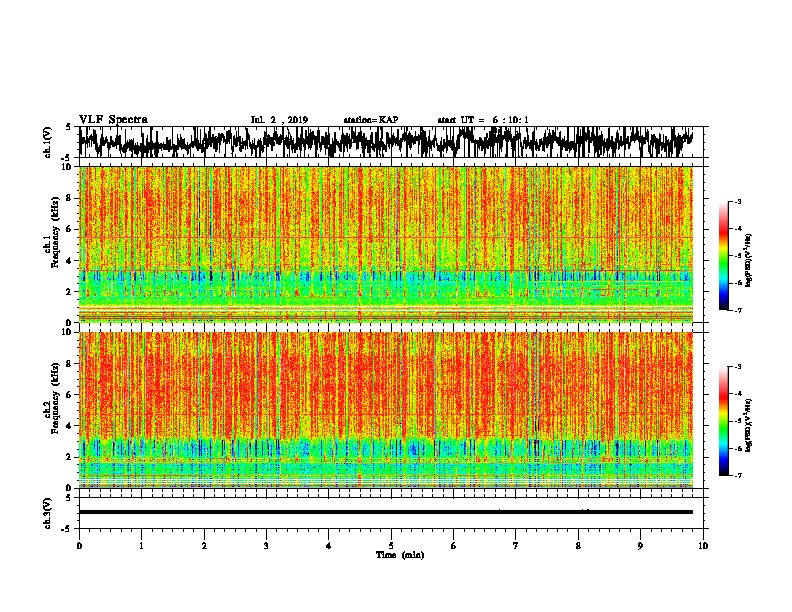The image size is (792, 612).
Task: Click the "-3" label on the ch.2 colorbar
Action: [x=737, y=367]
